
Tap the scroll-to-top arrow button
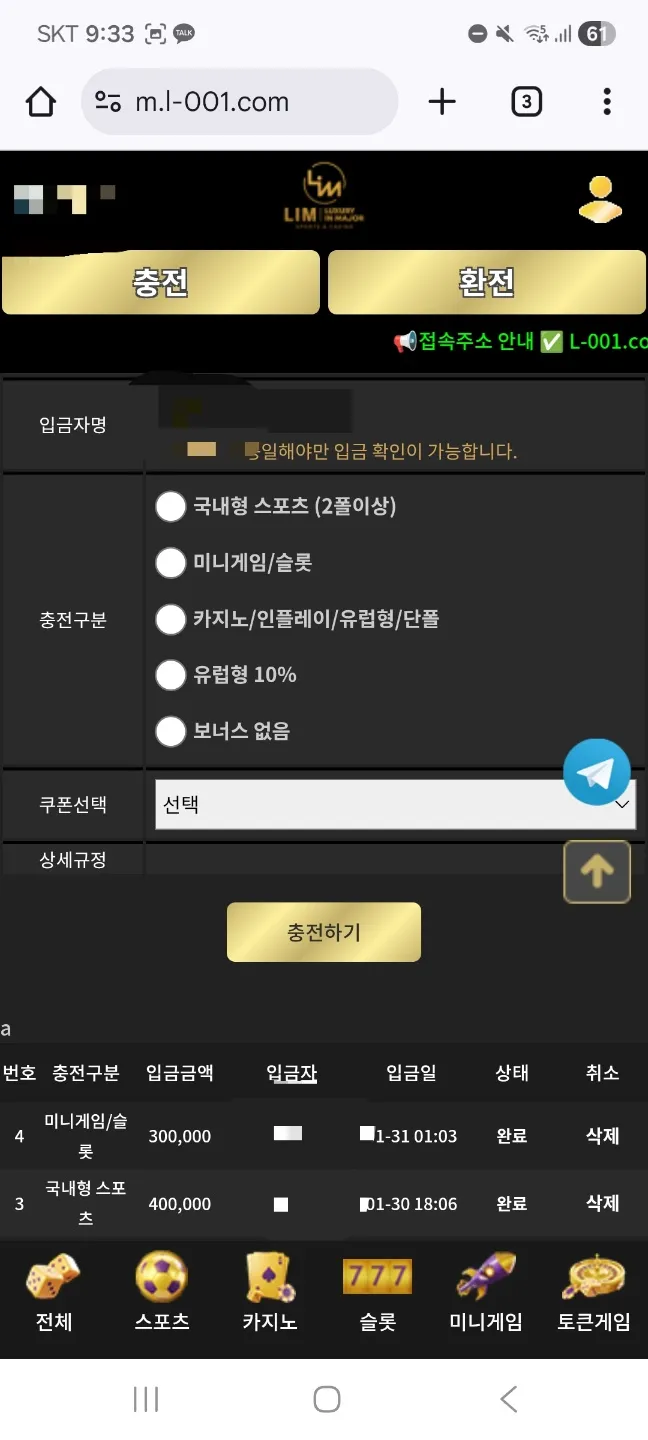coord(597,872)
